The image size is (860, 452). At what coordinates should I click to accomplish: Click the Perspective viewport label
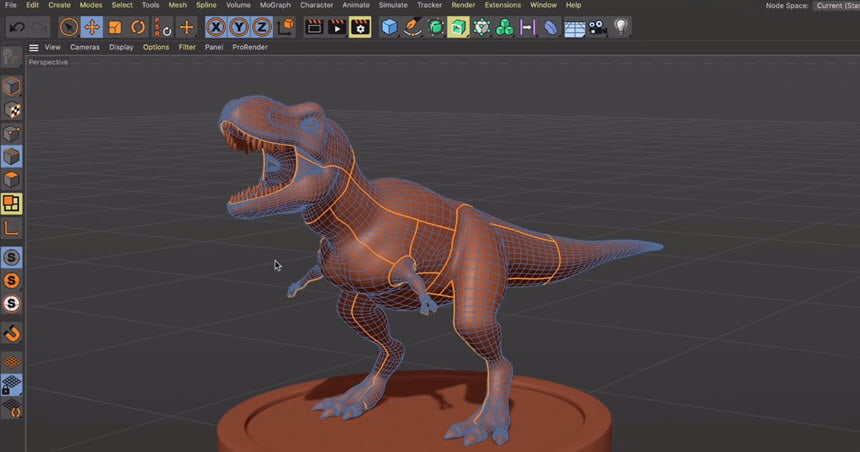[x=48, y=63]
